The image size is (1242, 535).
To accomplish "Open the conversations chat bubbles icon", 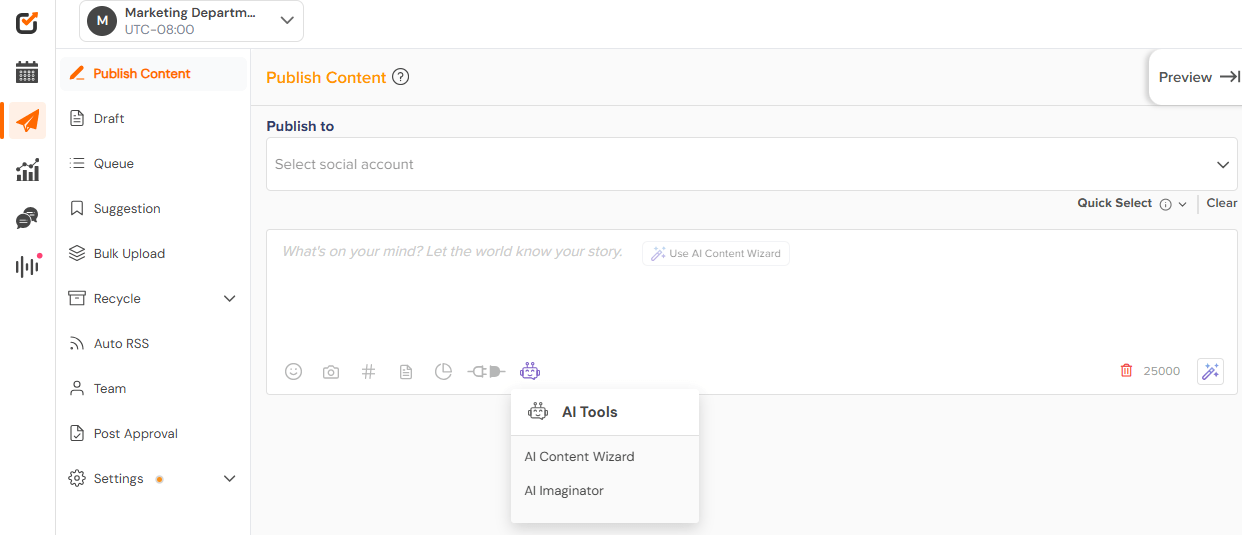I will coord(28,218).
